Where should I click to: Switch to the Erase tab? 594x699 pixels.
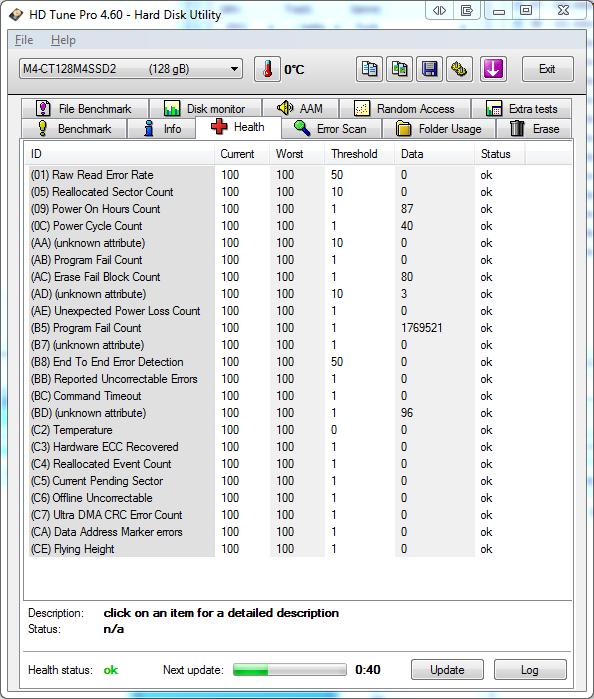click(x=534, y=128)
